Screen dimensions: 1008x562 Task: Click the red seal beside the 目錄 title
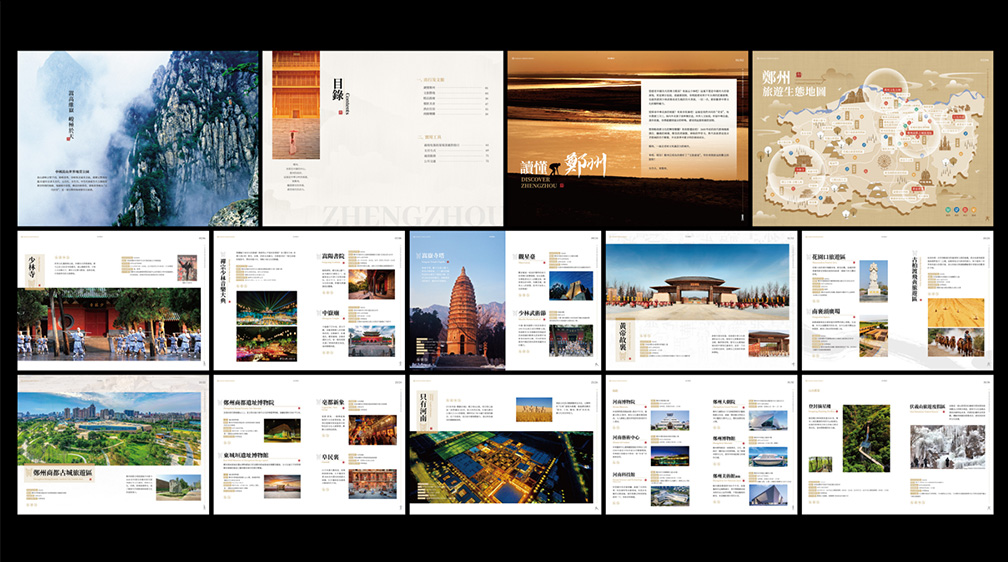coord(339,113)
